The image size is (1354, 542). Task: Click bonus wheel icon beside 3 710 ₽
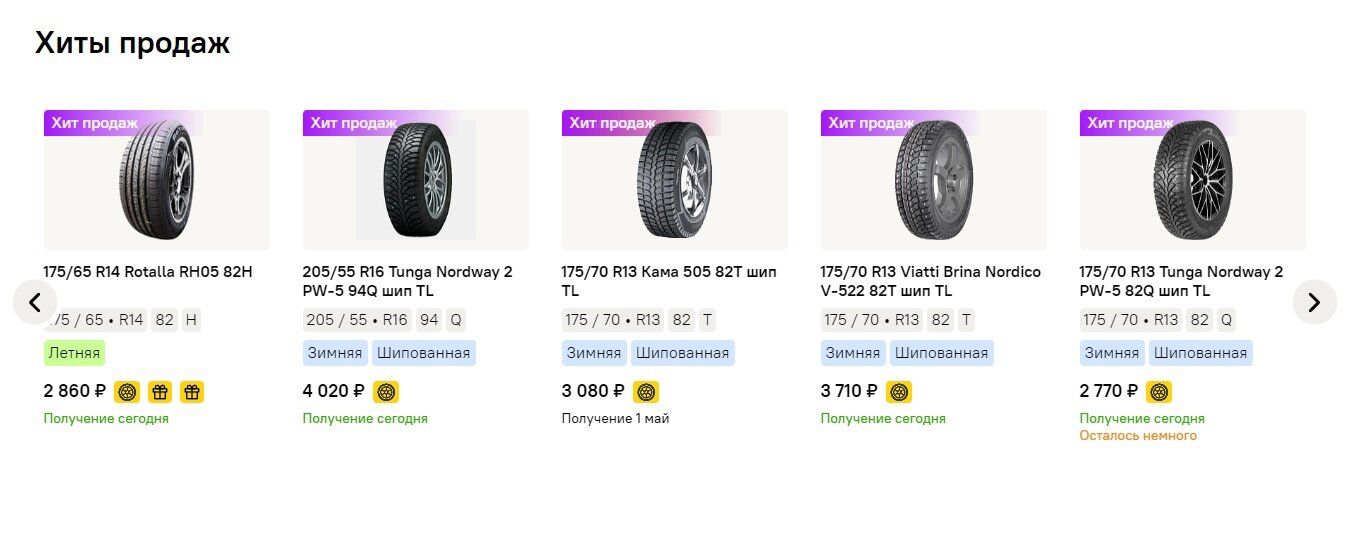(x=899, y=392)
